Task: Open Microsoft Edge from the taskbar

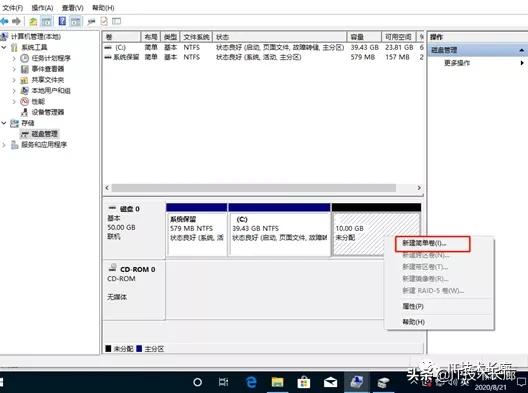Action: tap(251, 382)
